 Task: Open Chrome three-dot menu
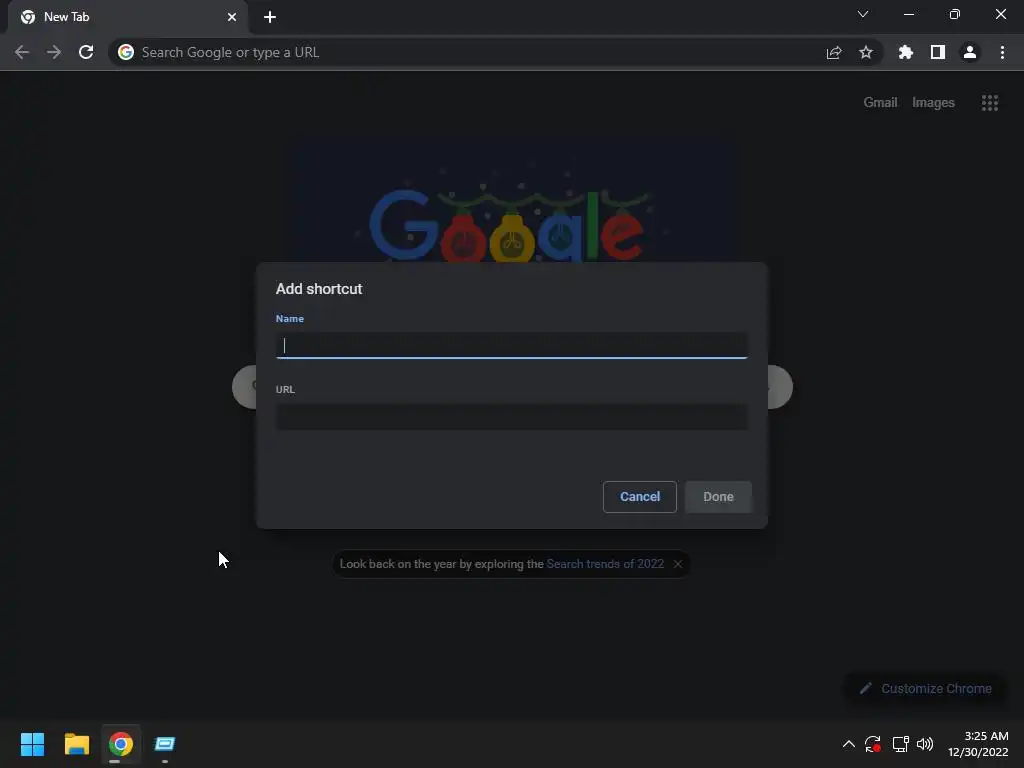tap(1002, 52)
